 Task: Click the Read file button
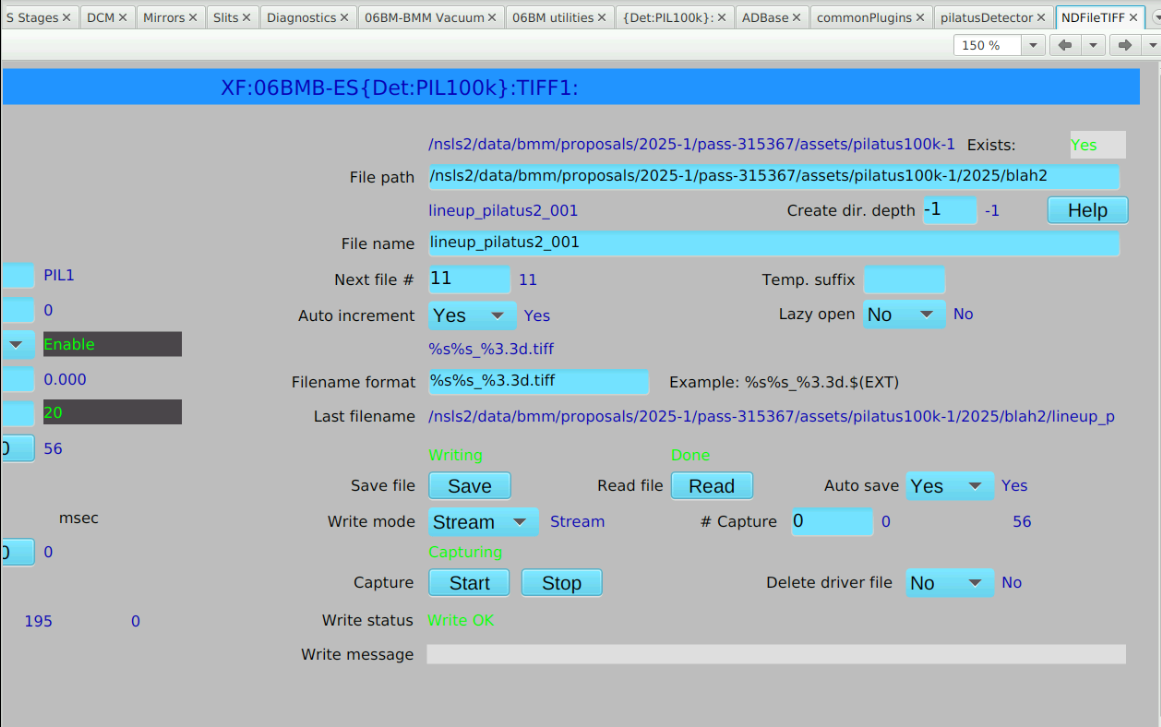[x=712, y=486]
